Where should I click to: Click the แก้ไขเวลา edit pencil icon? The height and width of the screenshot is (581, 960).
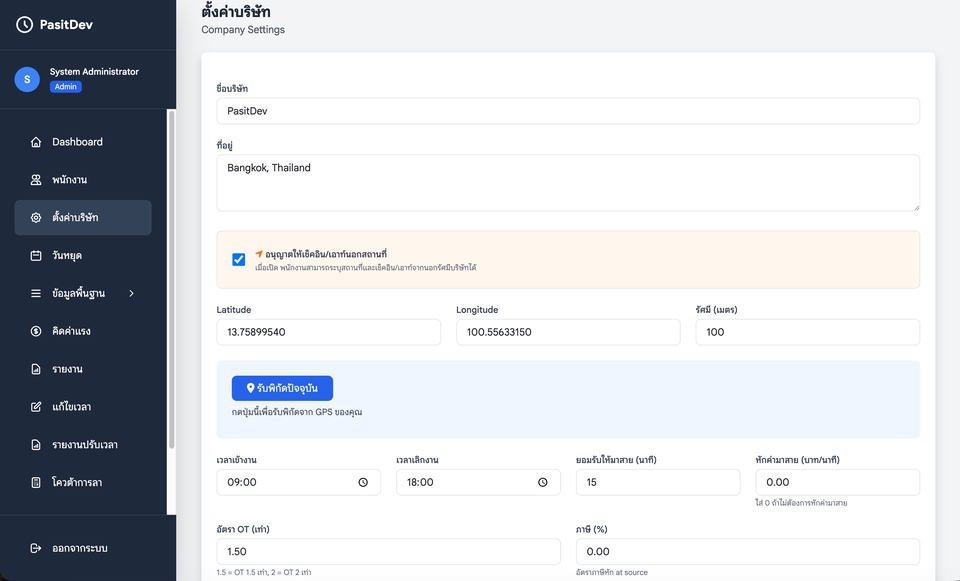click(36, 407)
